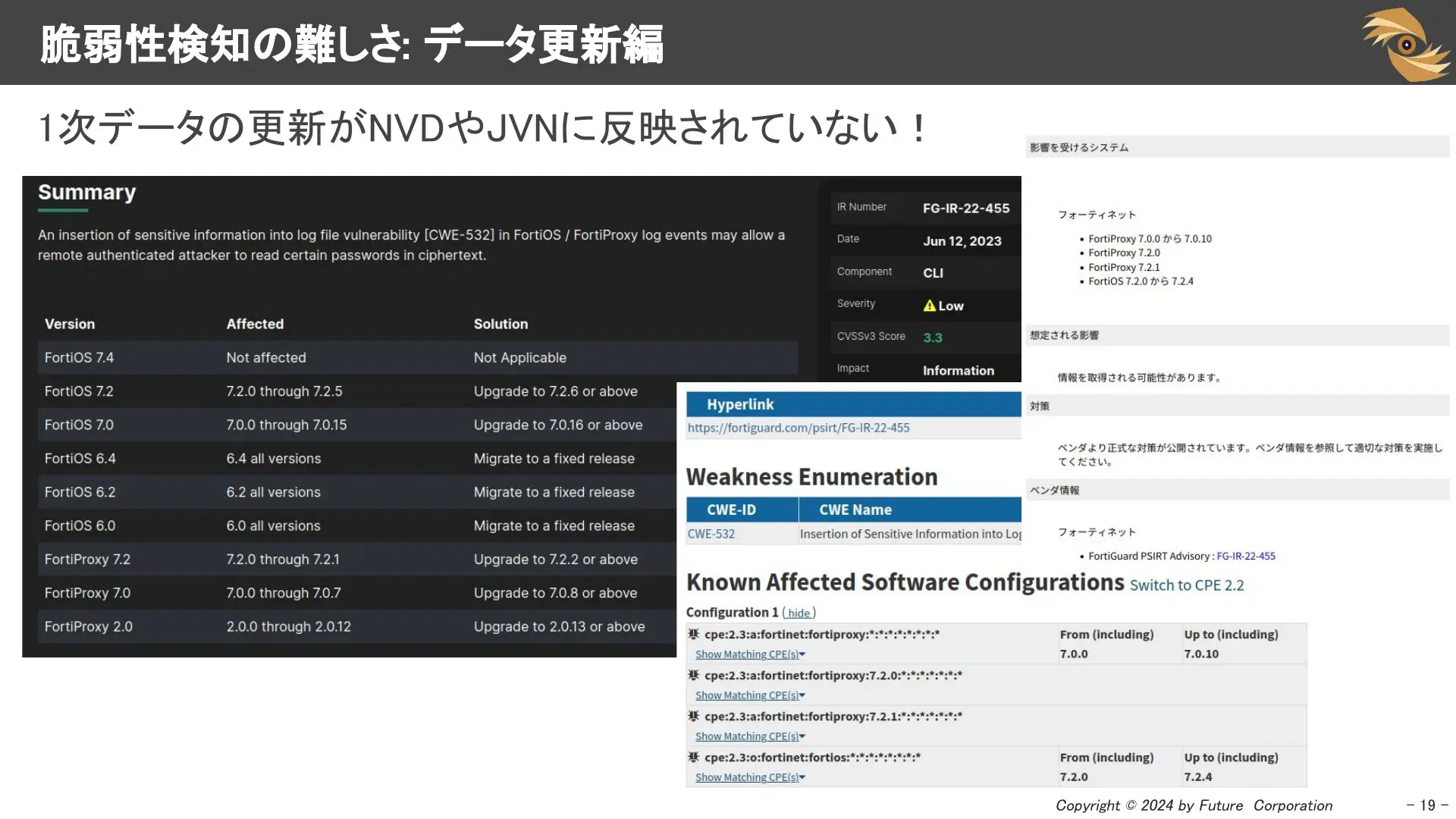Image resolution: width=1456 pixels, height=819 pixels.
Task: Open the fortiguard.com psirt FG-IR-22-455 hyperlink
Action: point(798,428)
